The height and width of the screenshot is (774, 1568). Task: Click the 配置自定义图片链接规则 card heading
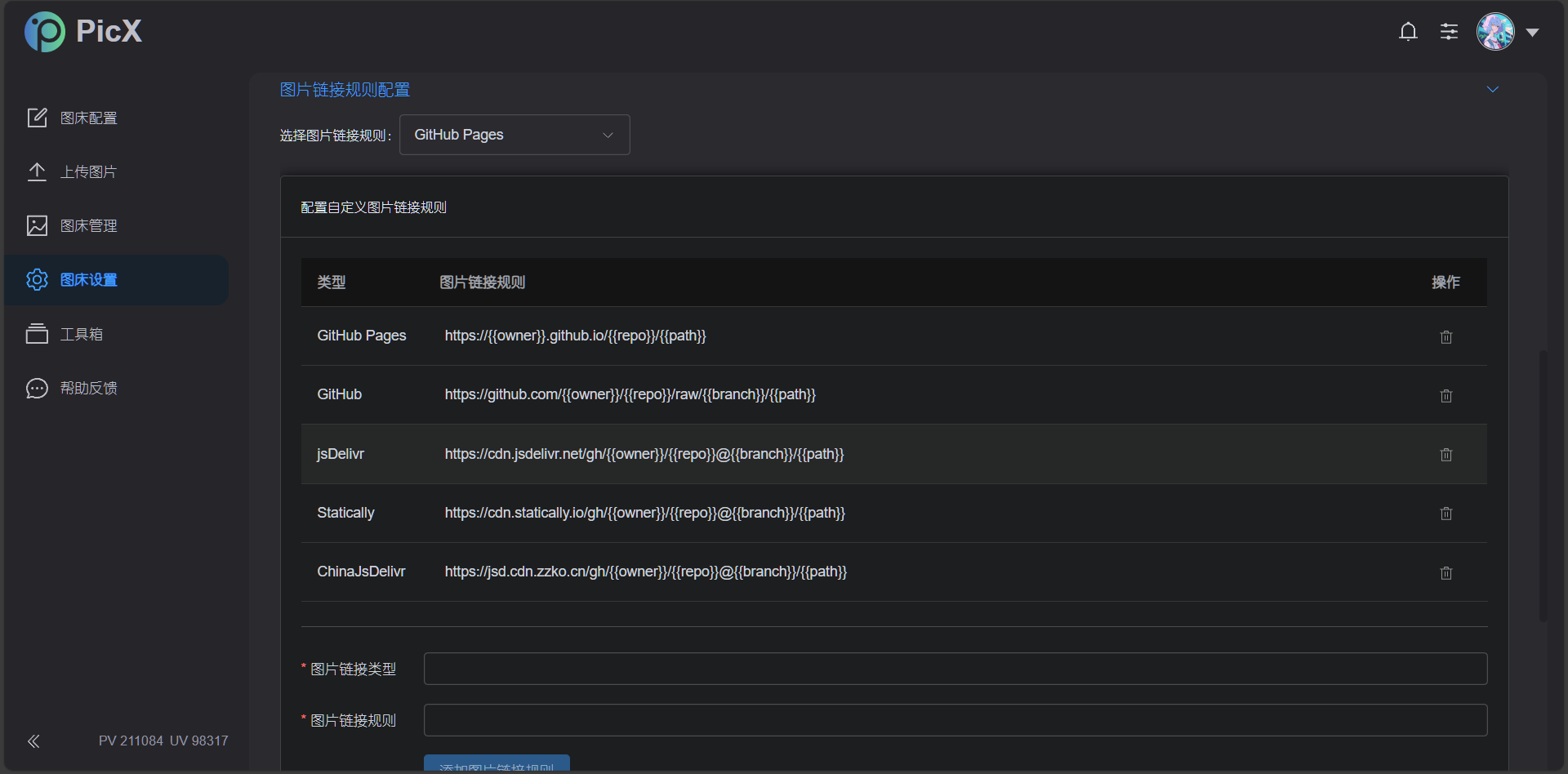pos(373,207)
